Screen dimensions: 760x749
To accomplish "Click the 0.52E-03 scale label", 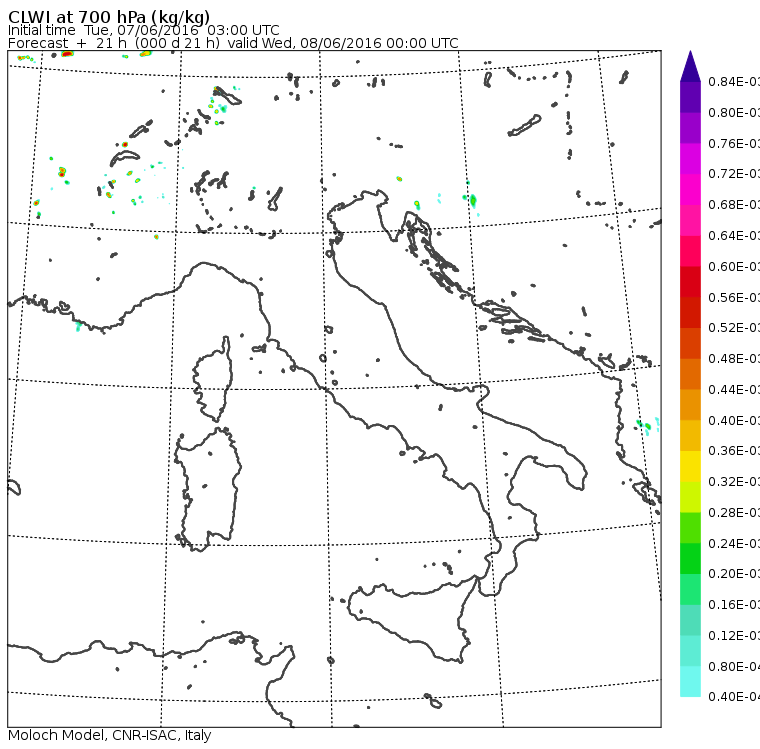I will 734,328.
